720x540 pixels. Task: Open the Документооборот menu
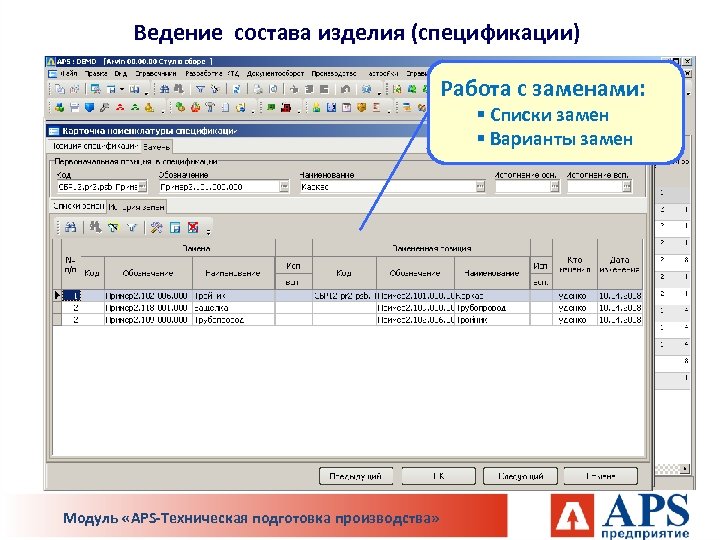(x=276, y=73)
